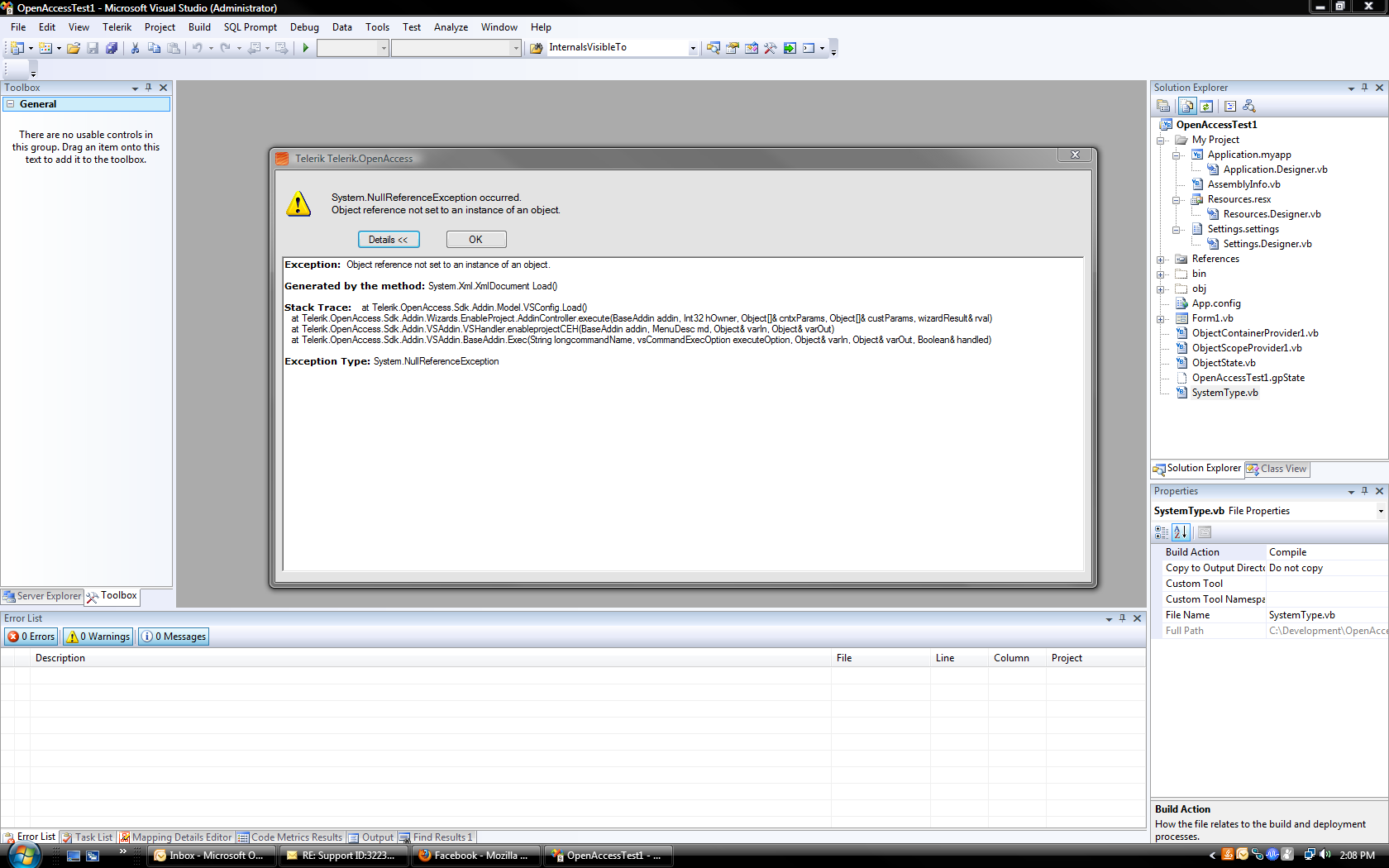This screenshot has width=1389, height=868.
Task: Click the Undo arrow icon
Action: [x=198, y=48]
